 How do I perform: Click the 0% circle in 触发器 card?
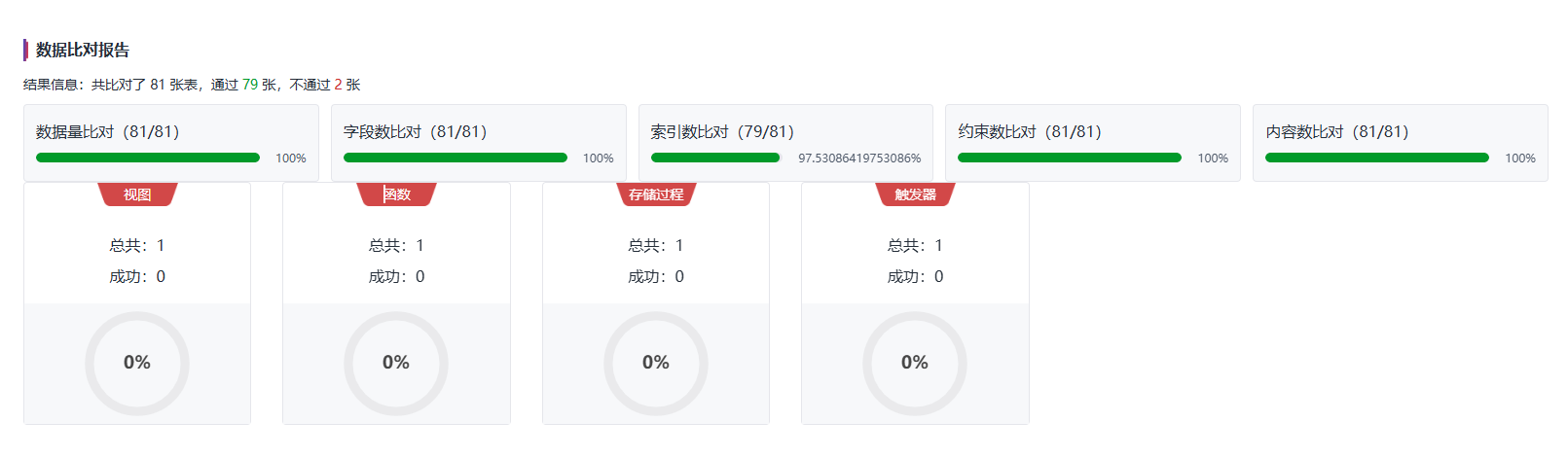tap(915, 363)
